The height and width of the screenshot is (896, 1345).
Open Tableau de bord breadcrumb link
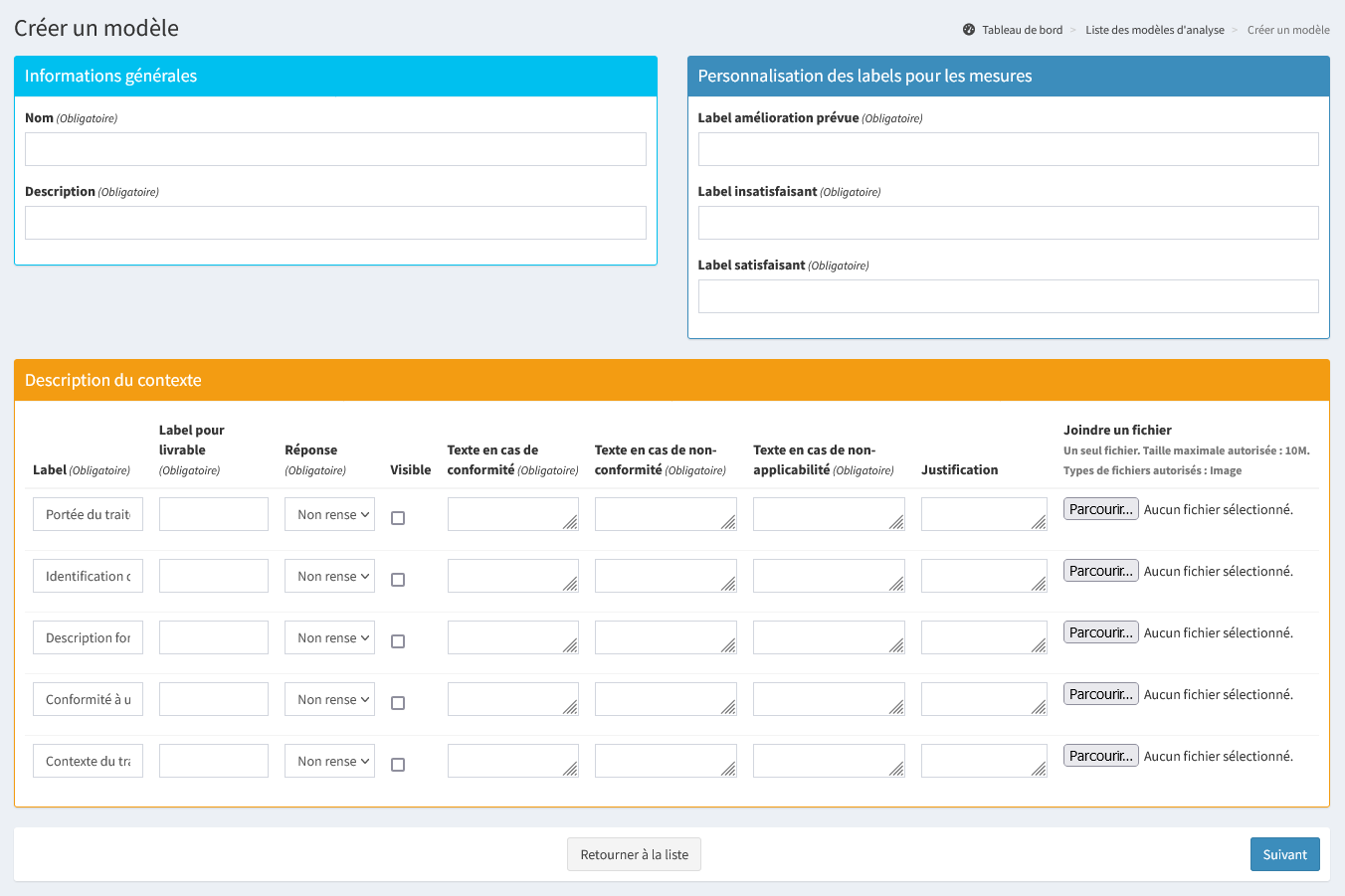coord(1022,30)
